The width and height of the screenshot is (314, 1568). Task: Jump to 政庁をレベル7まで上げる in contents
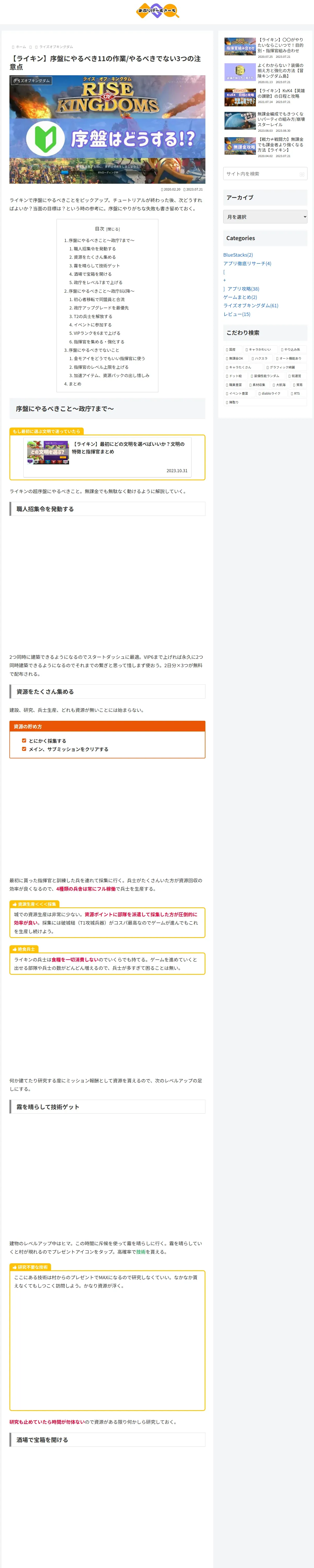(98, 283)
